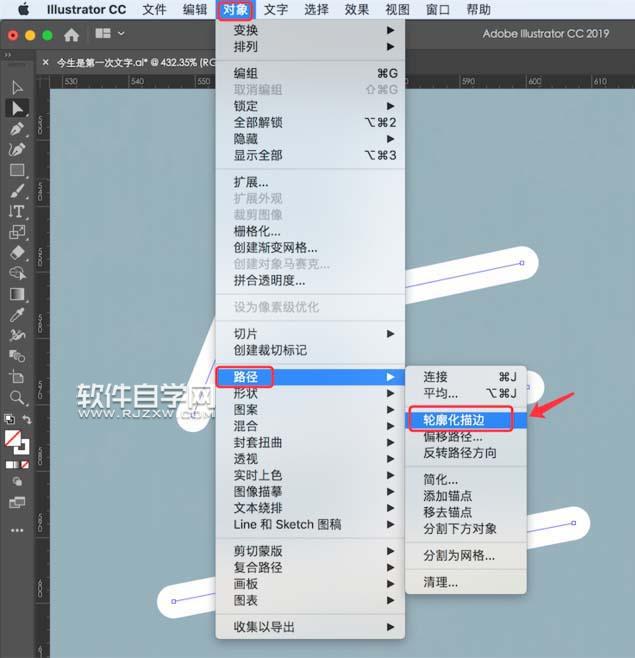Select the Direct Selection tool

coord(17,108)
